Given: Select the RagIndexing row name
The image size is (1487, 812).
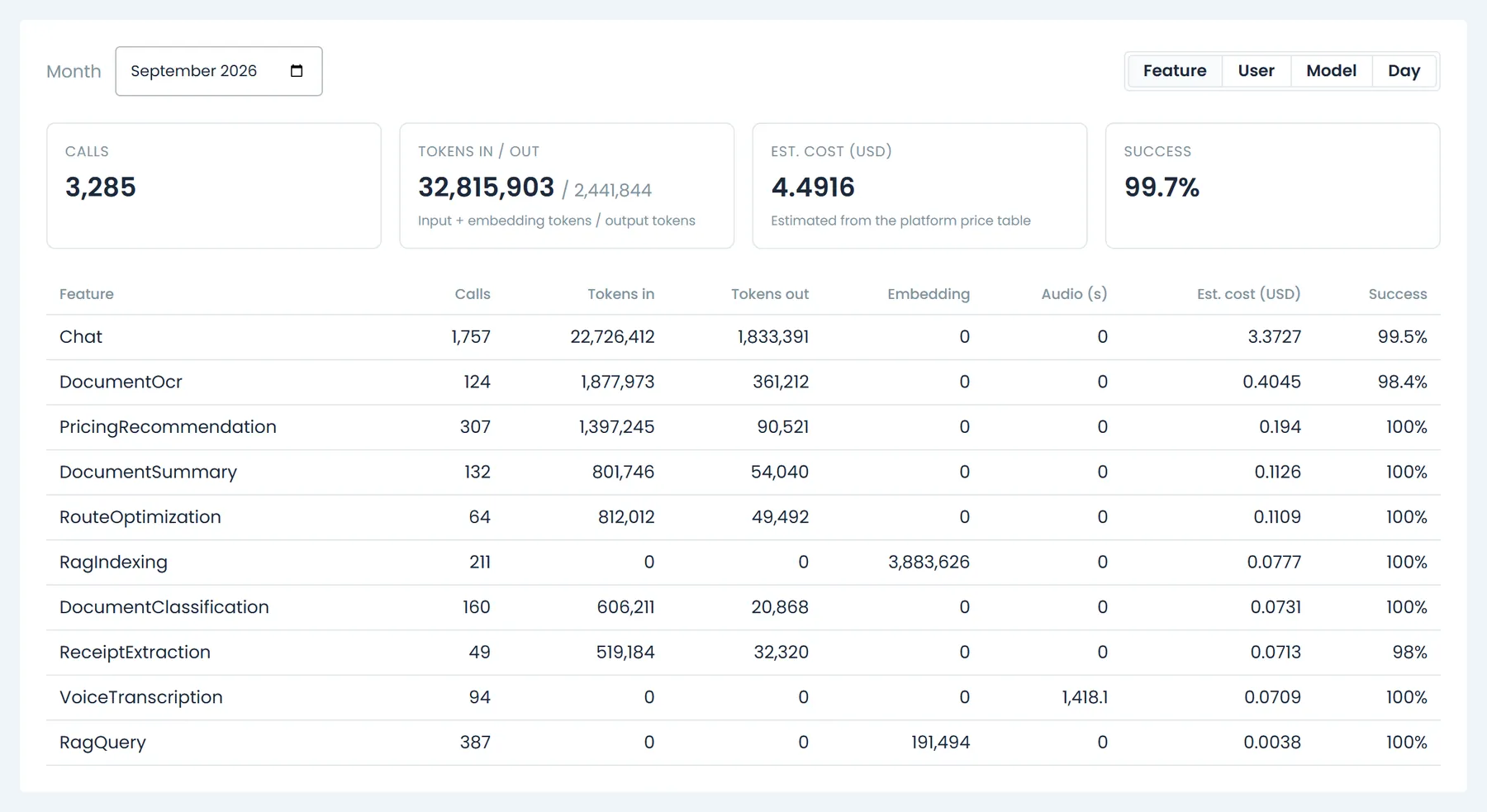Looking at the screenshot, I should [x=113, y=563].
